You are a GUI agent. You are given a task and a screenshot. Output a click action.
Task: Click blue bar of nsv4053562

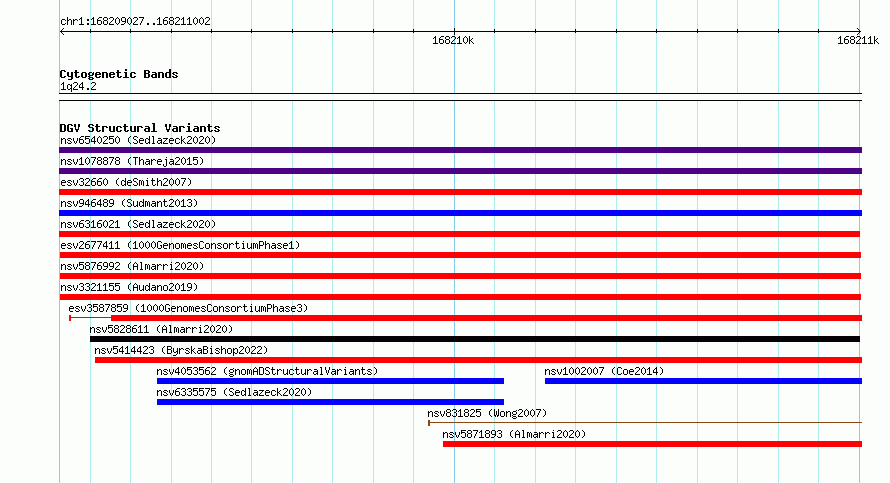coord(330,381)
